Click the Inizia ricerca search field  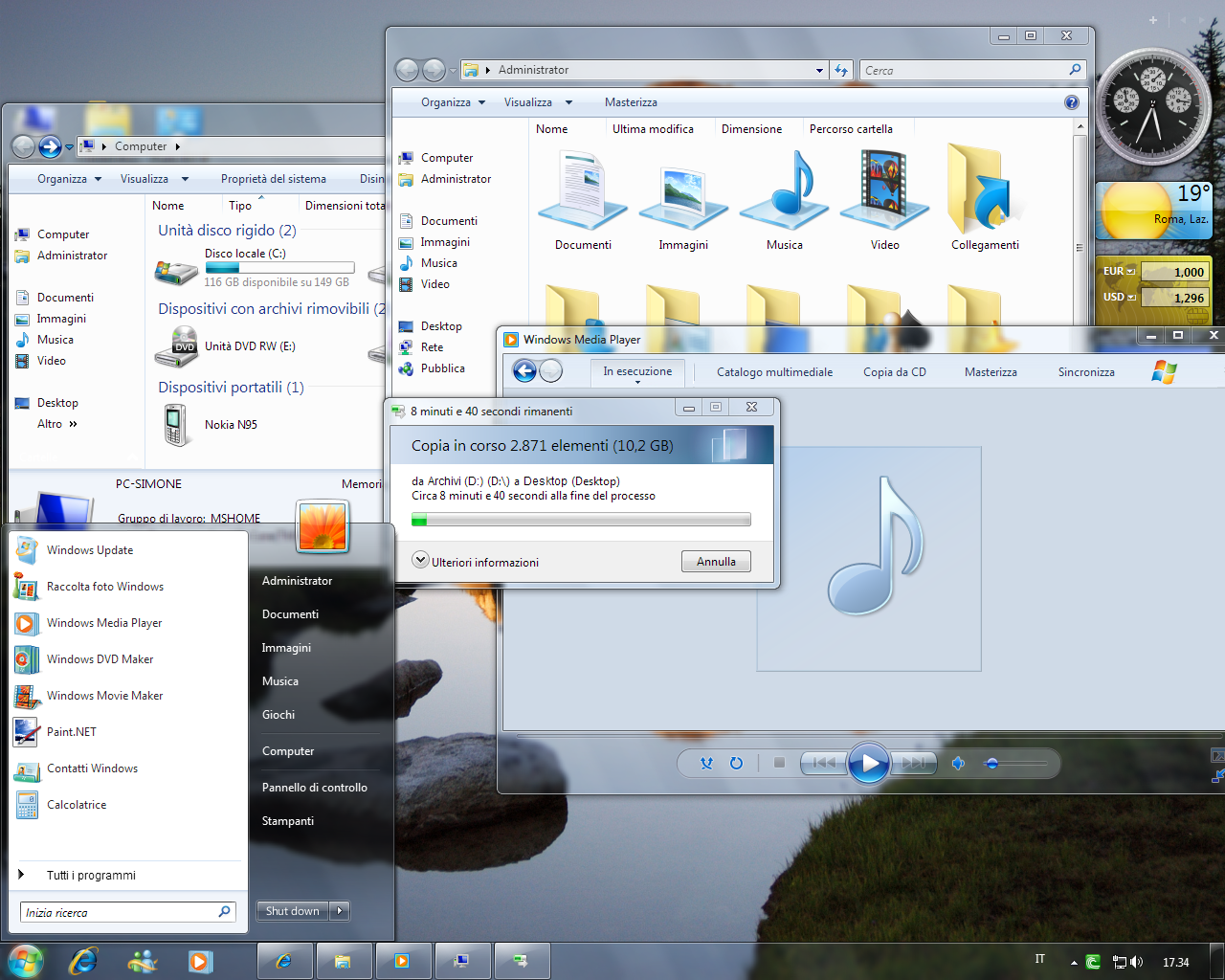click(x=127, y=912)
